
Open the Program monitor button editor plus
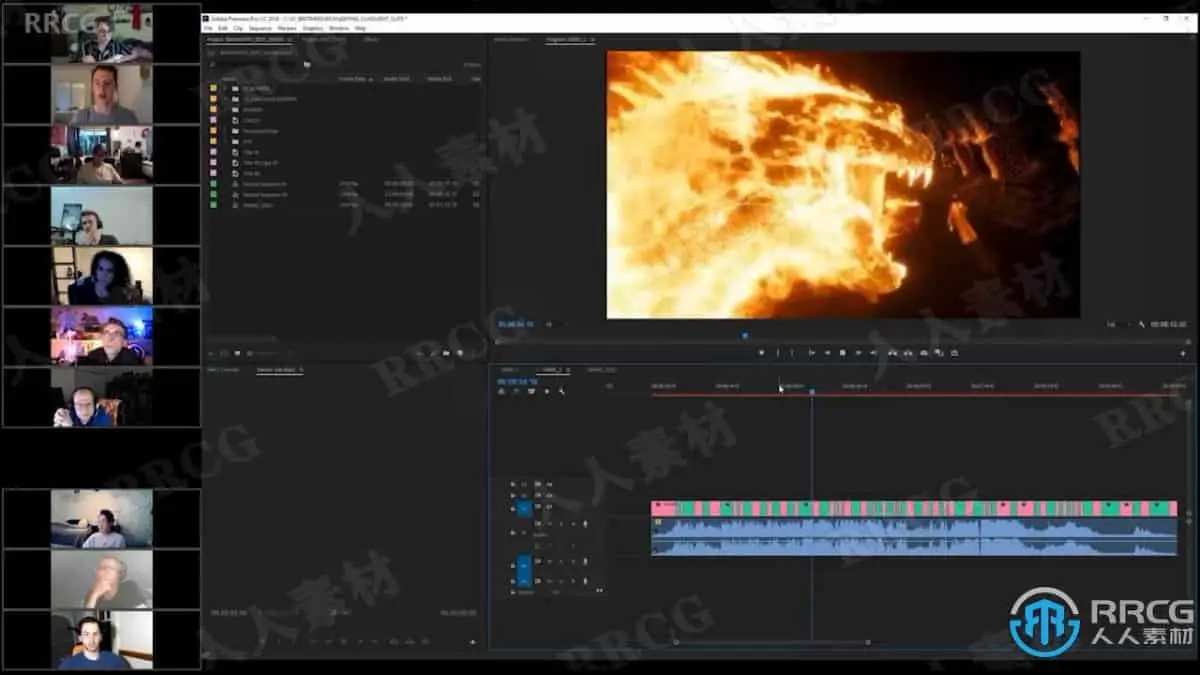pos(1183,353)
